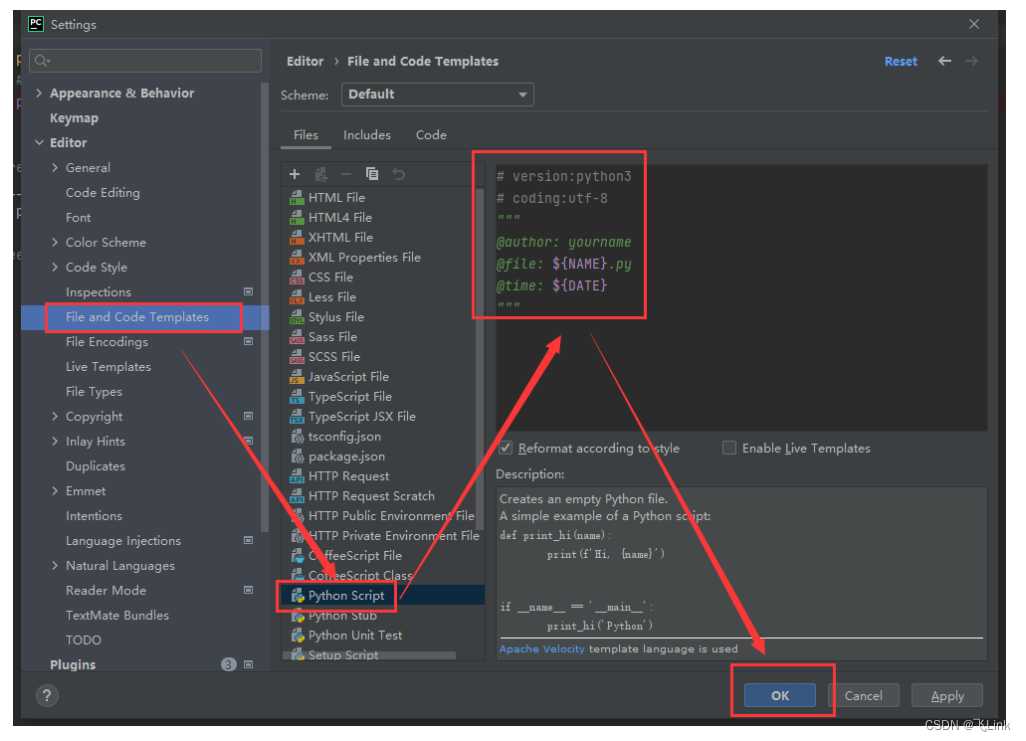This screenshot has width=1026, height=741.
Task: Expand the Code Style node
Action: tap(55, 267)
